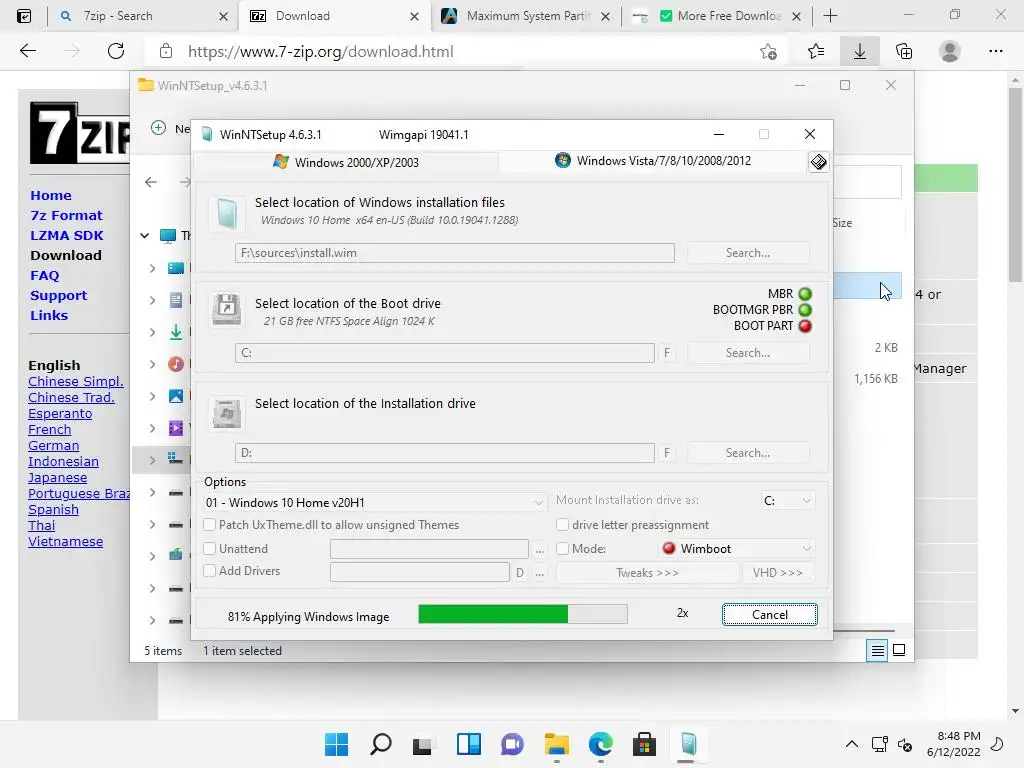
Task: Click the installation files CD icon
Action: point(227,214)
